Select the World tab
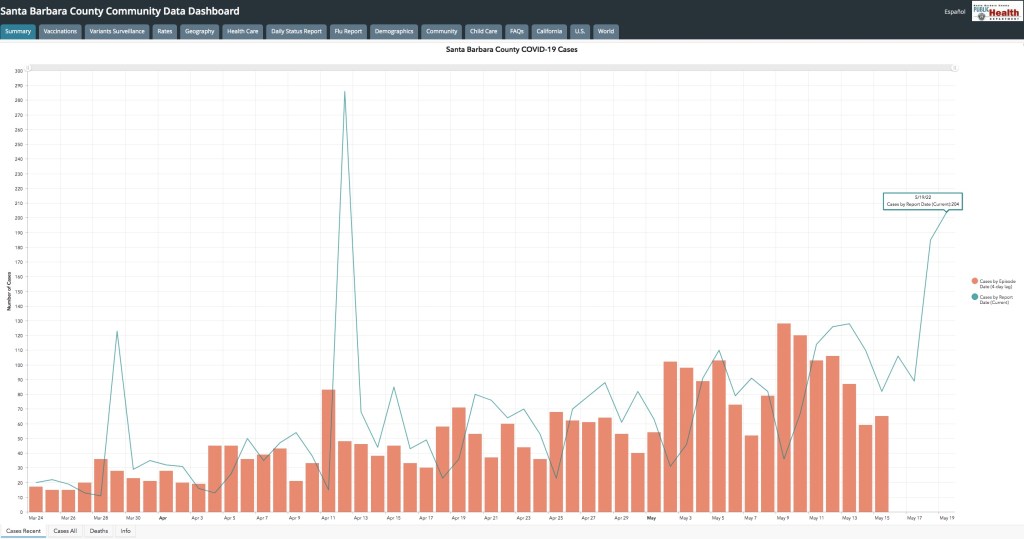The height and width of the screenshot is (539, 1024). click(606, 31)
